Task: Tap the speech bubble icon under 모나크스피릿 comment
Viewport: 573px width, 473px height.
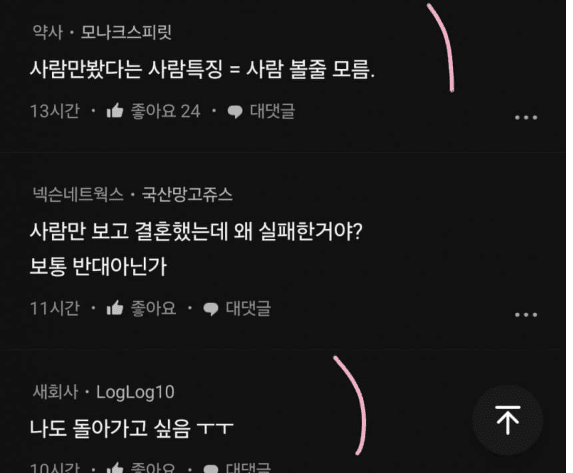Action: [x=235, y=112]
